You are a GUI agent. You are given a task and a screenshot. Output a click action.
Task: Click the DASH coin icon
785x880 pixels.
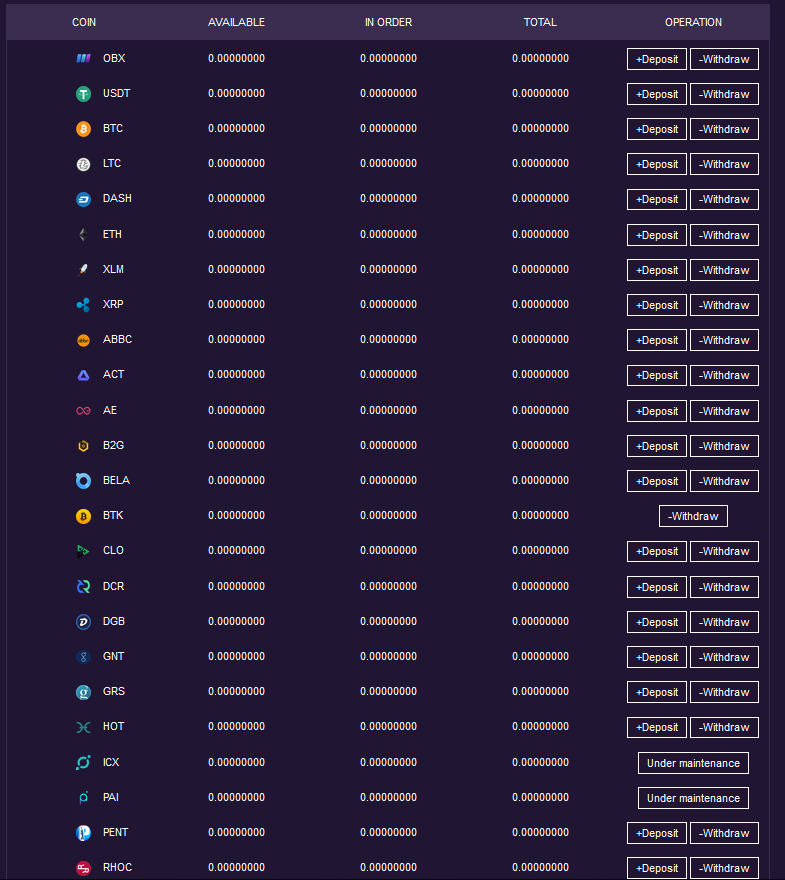click(x=84, y=199)
